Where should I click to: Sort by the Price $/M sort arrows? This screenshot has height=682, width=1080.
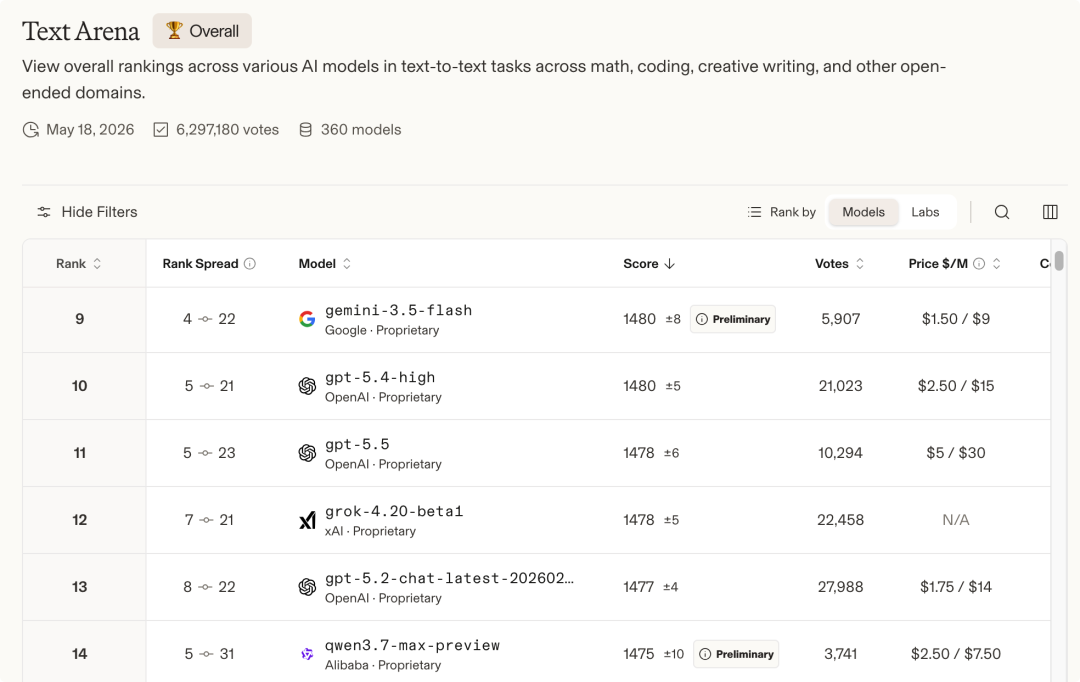pos(996,264)
